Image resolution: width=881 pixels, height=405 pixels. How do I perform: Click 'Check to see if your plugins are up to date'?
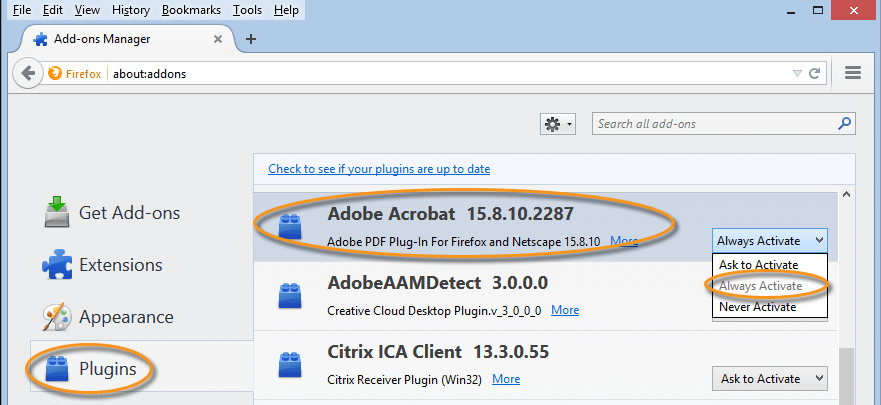379,169
